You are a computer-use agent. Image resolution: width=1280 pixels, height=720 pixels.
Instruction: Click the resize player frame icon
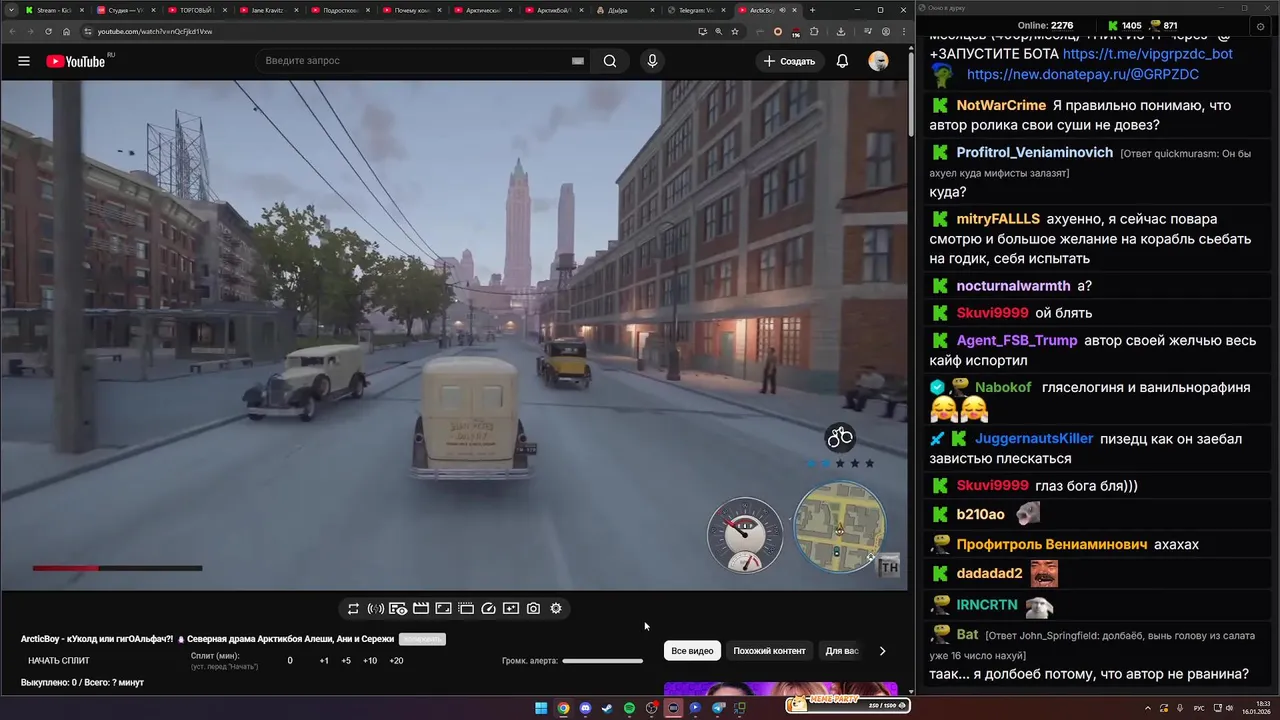click(443, 608)
